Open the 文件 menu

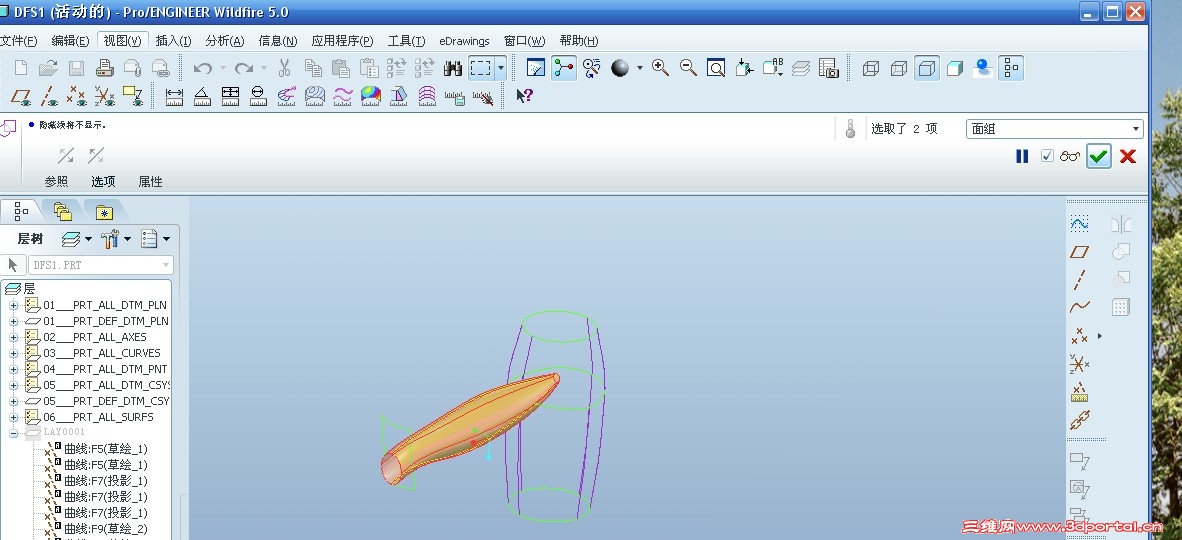click(18, 41)
